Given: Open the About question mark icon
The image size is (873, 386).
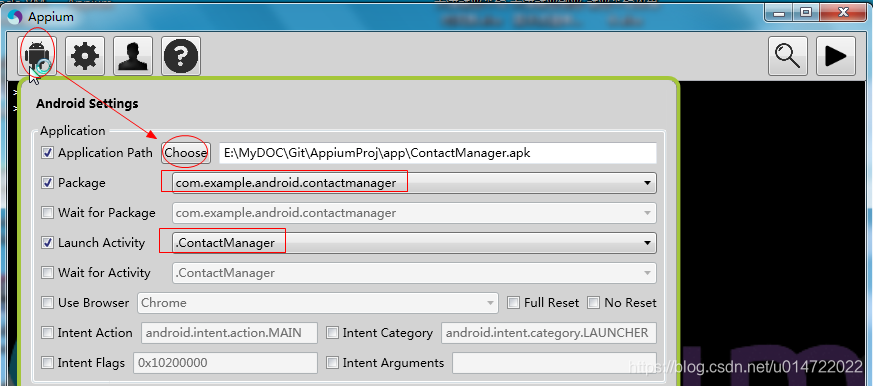Looking at the screenshot, I should 181,56.
